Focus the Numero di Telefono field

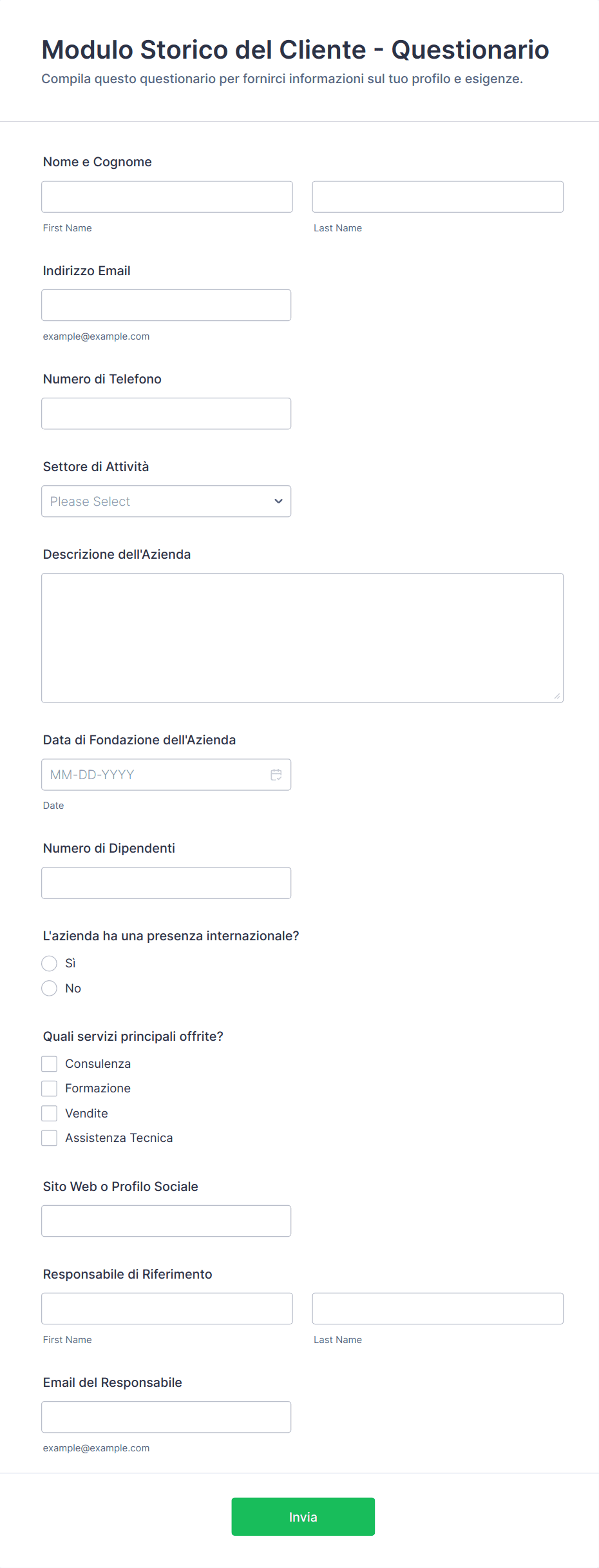(166, 414)
